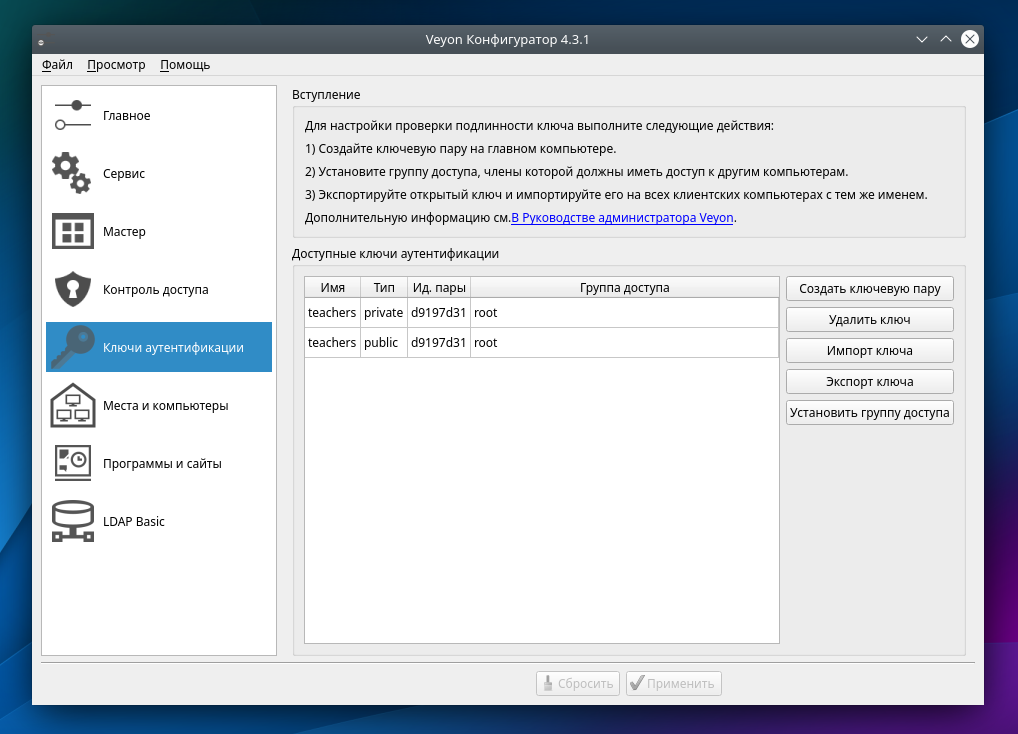Minimize the Veyon Конфигуратор window
The height and width of the screenshot is (734, 1018).
click(921, 40)
